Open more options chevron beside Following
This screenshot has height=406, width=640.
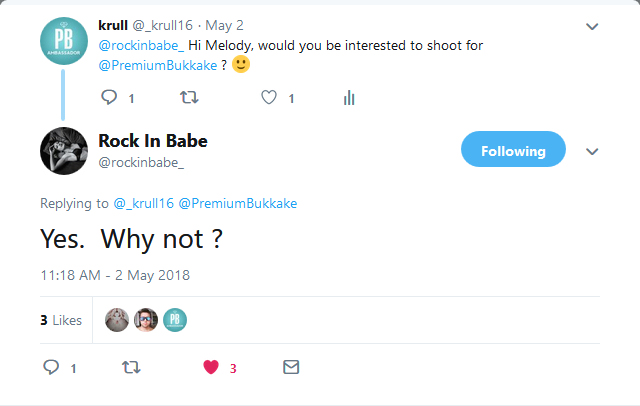pyautogui.click(x=591, y=152)
